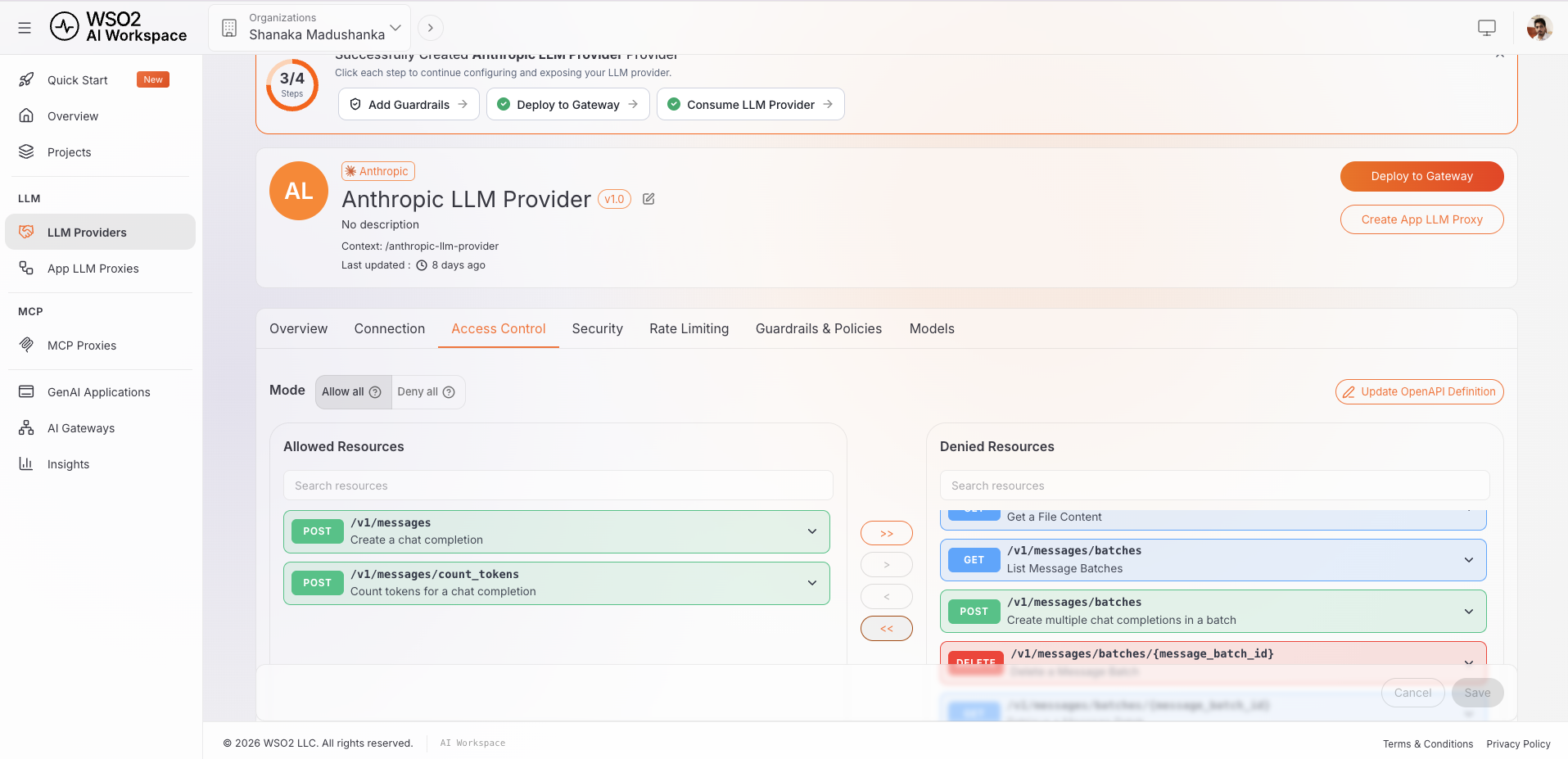This screenshot has height=759, width=1568.
Task: Open the Organizations dropdown for Shanaka Madushanka
Action: click(310, 28)
